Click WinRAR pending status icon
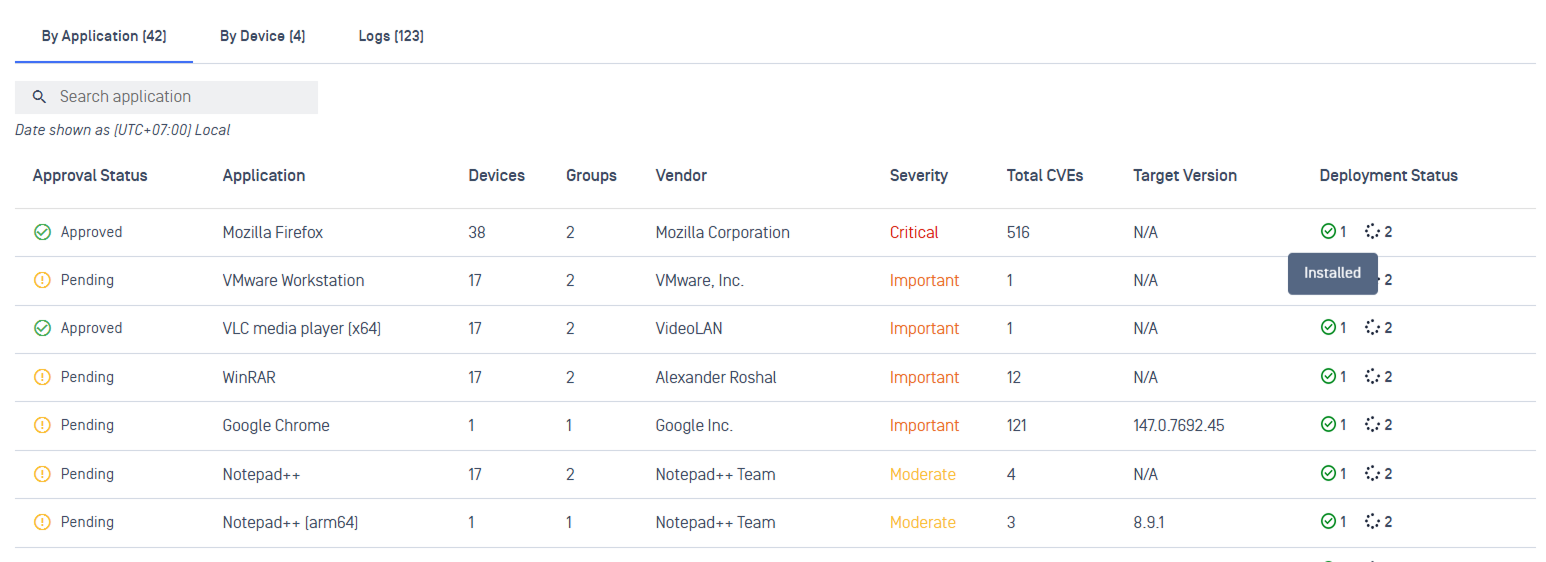Screen dimensions: 1546x562 pos(42,377)
